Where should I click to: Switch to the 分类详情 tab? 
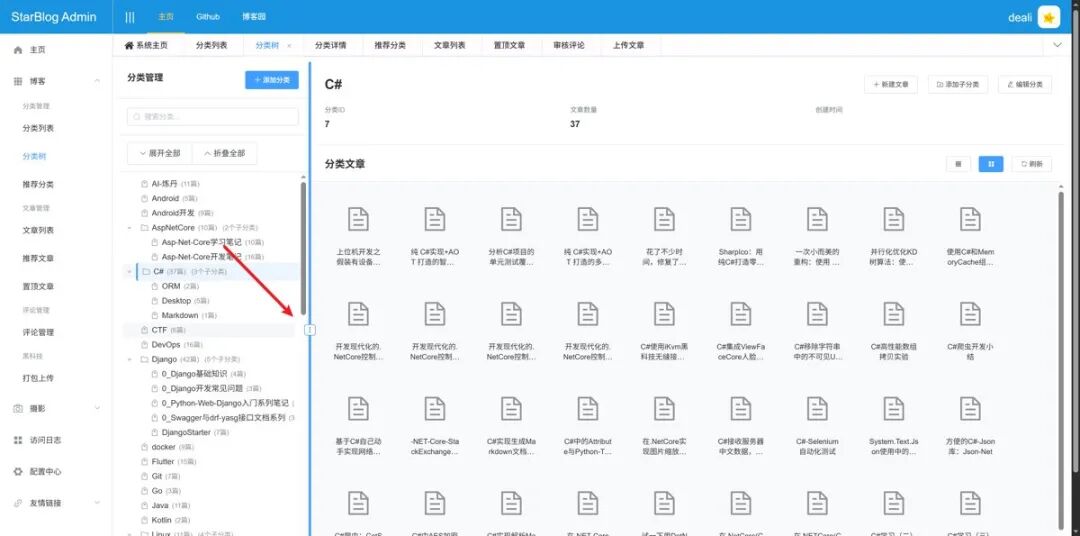tap(331, 45)
